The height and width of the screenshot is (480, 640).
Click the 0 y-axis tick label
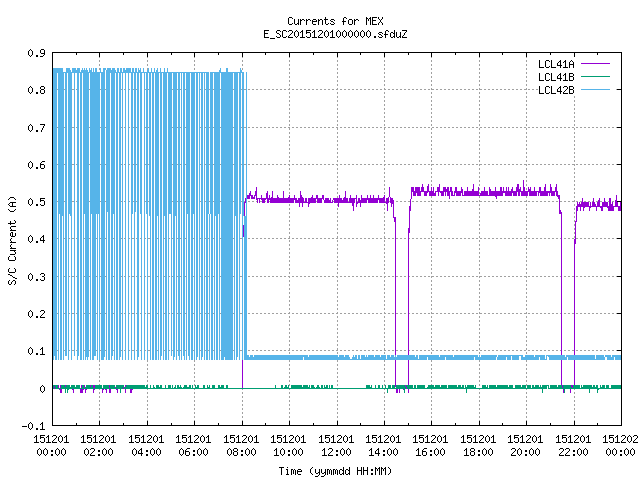[42, 389]
